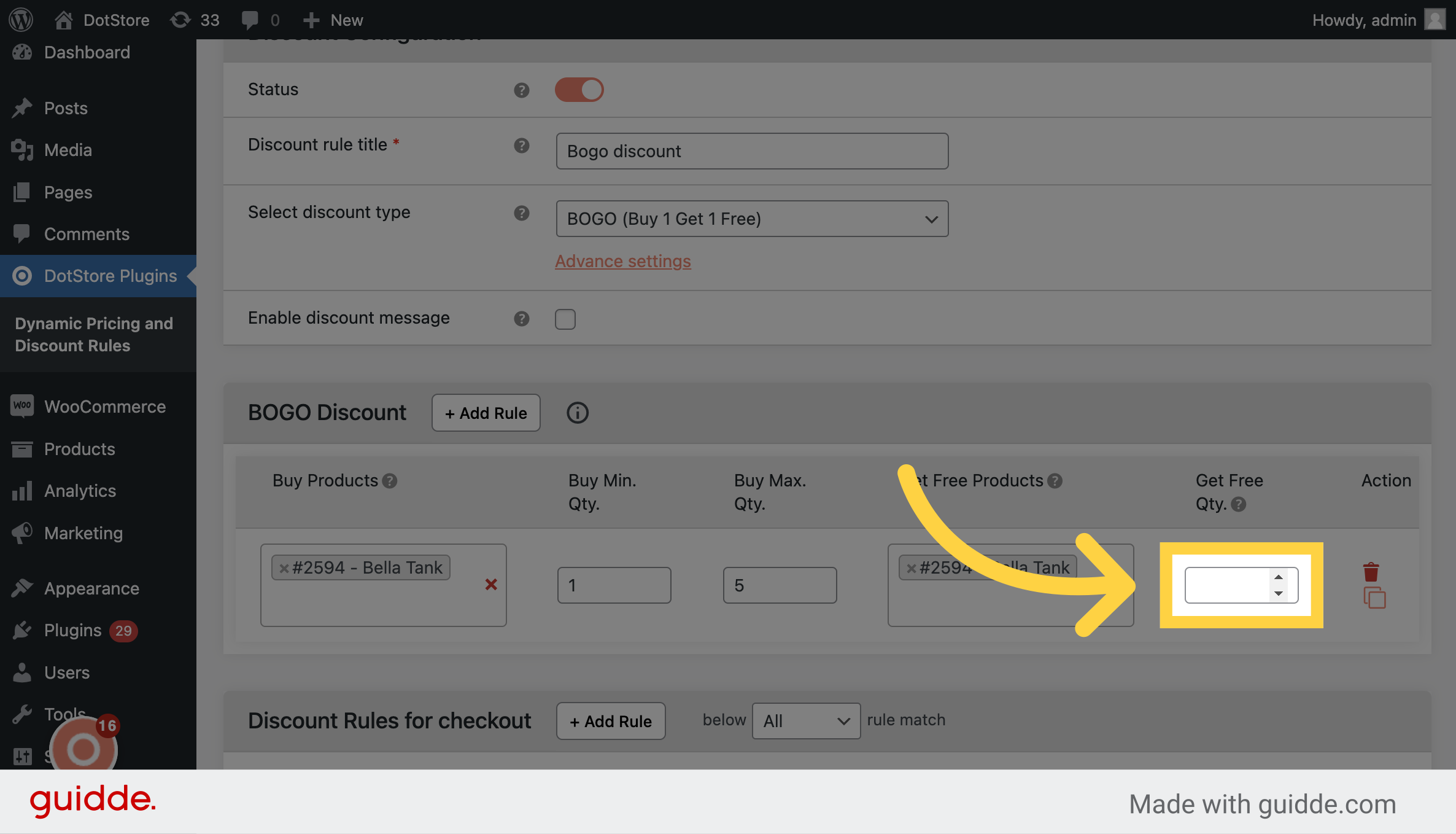
Task: Edit the Buy Max. Qty. field
Action: pyautogui.click(x=780, y=585)
